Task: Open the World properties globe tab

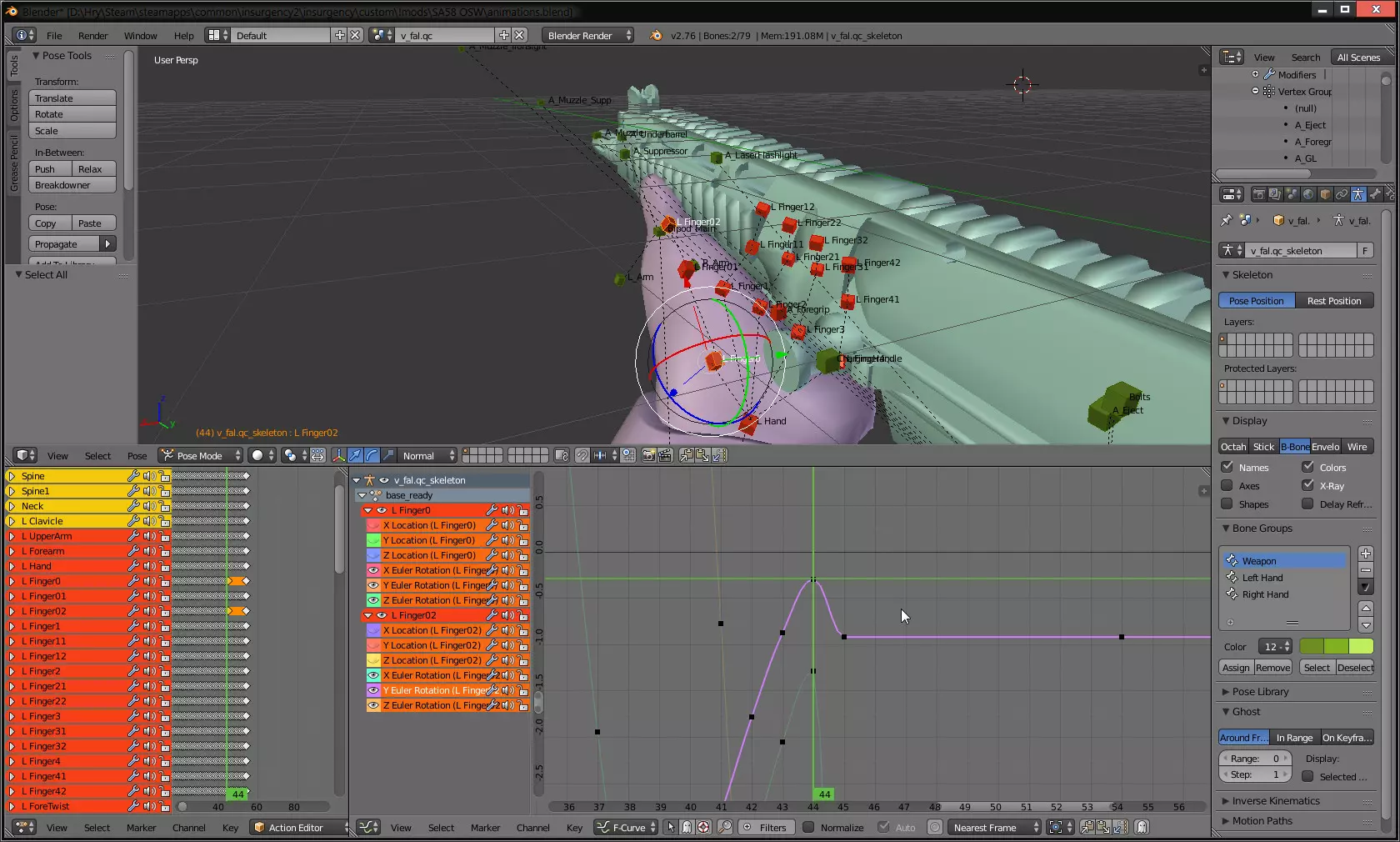Action: click(1308, 194)
